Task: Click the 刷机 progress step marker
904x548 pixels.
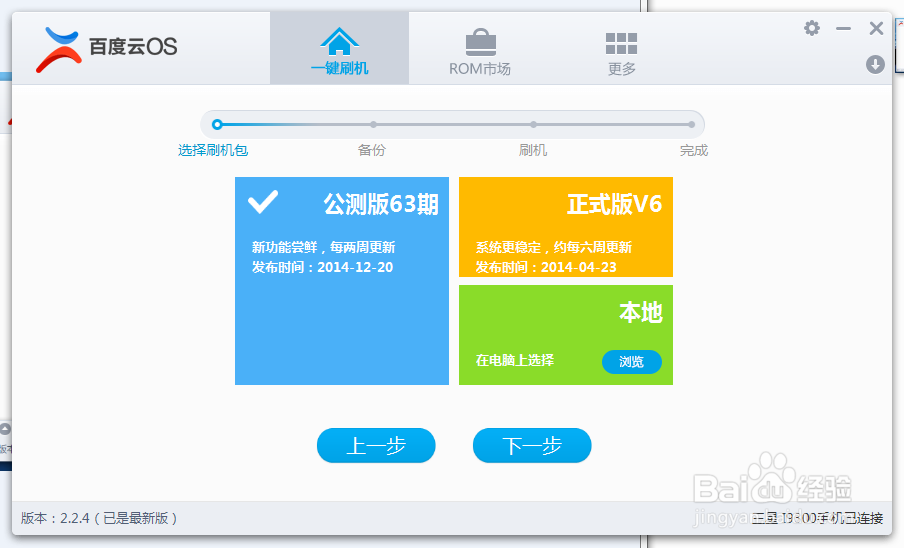Action: click(533, 124)
